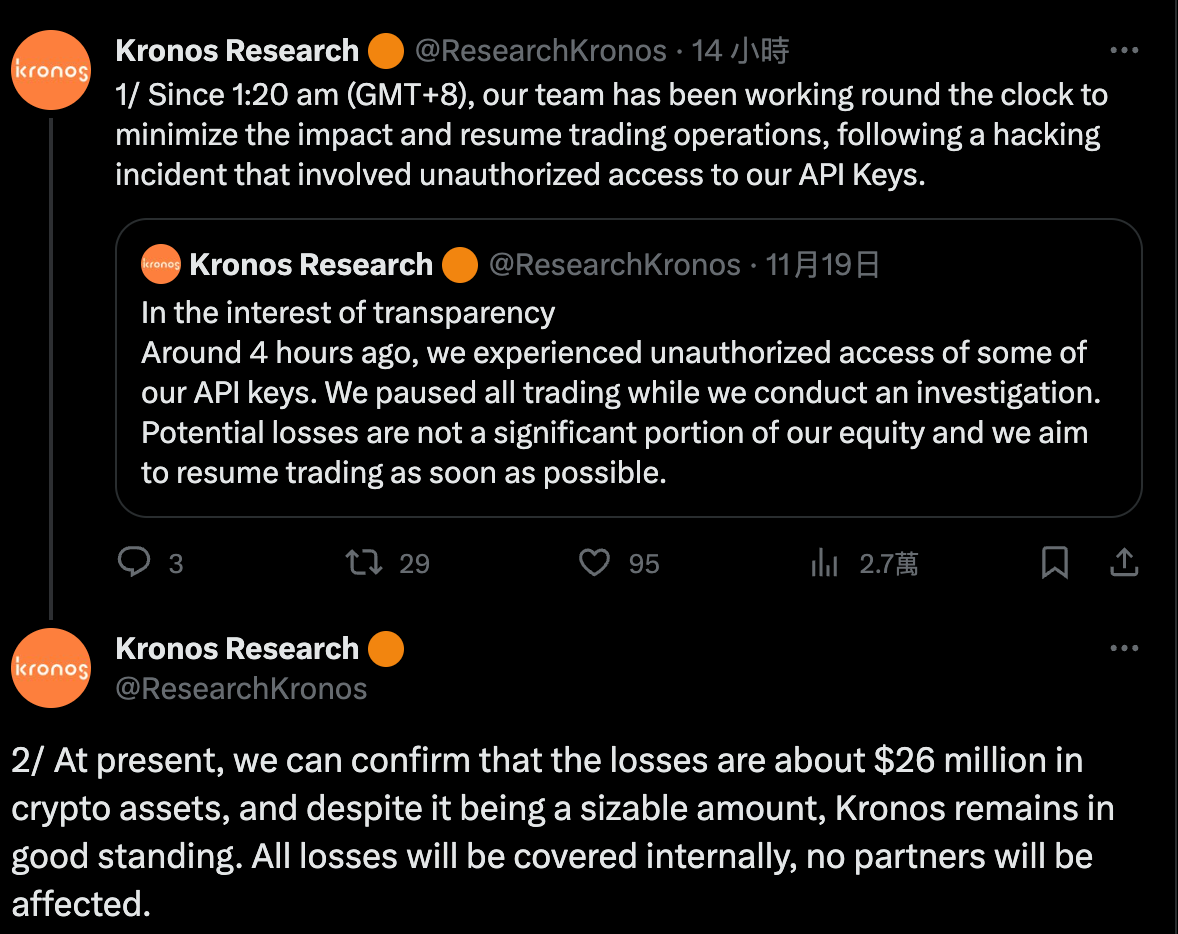The width and height of the screenshot is (1178, 934).
Task: Open view analytics icon showing 2.7萬
Action: [824, 563]
